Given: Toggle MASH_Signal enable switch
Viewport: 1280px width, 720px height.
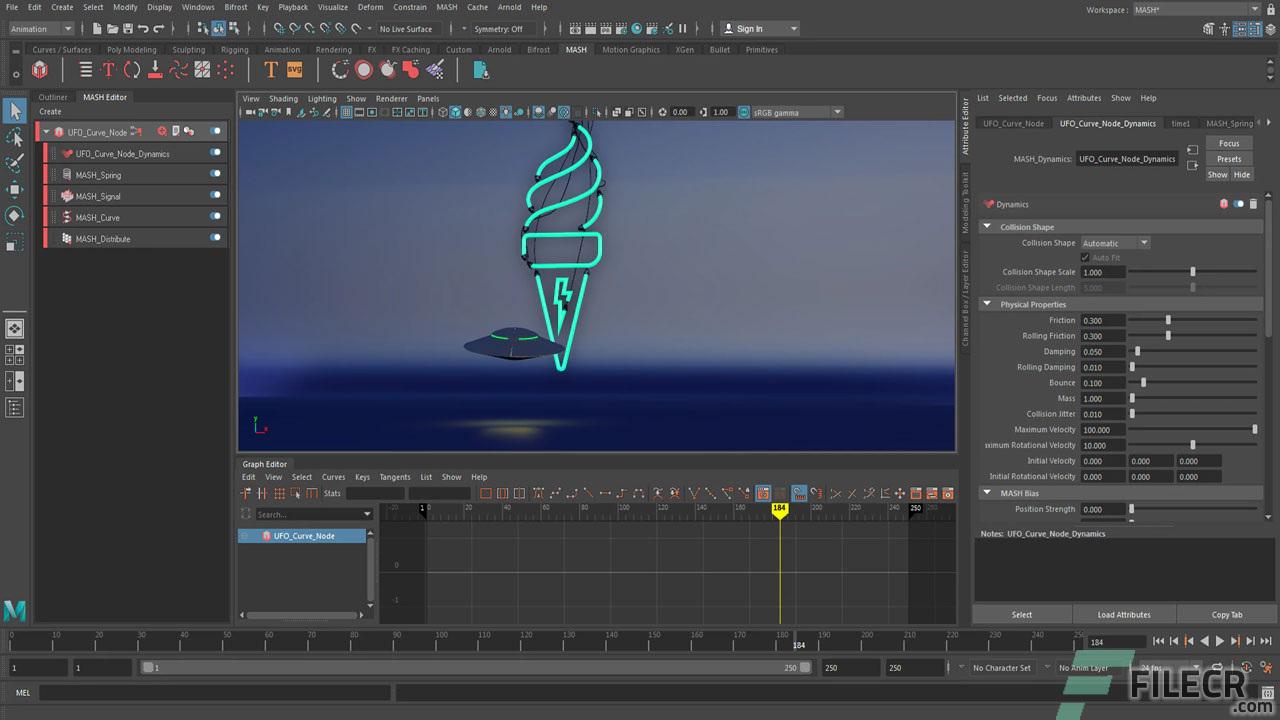Looking at the screenshot, I should pos(215,195).
